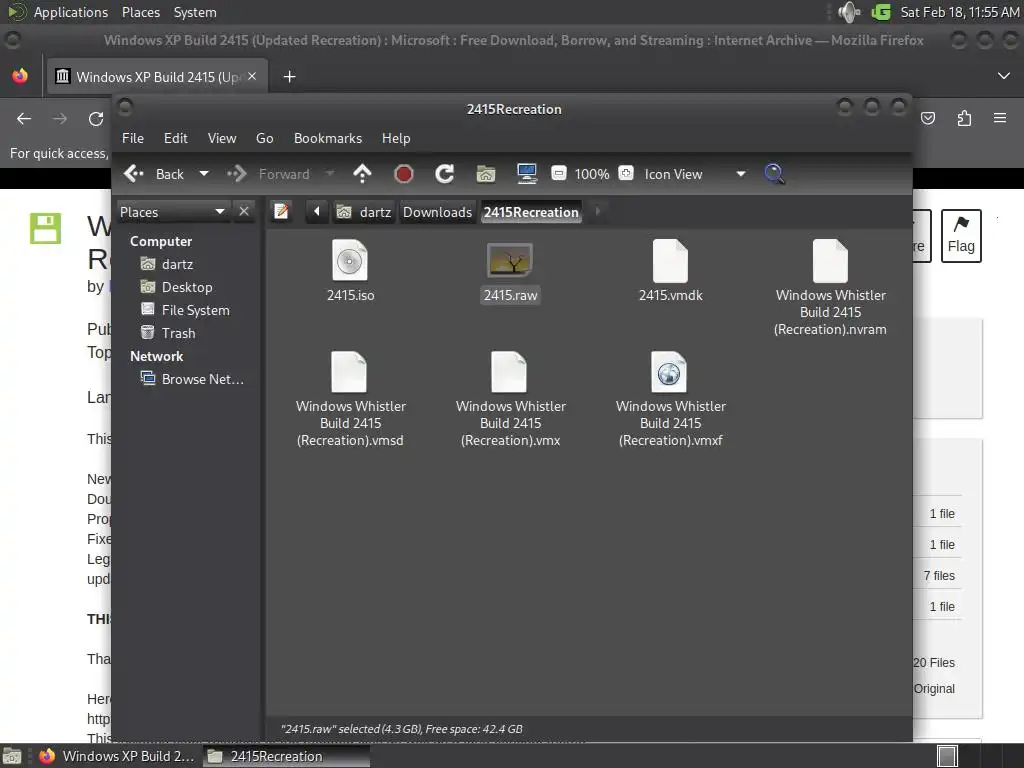Screen dimensions: 1024x768
Task: List all Firefox tabs with the chevron
Action: tap(1004, 76)
